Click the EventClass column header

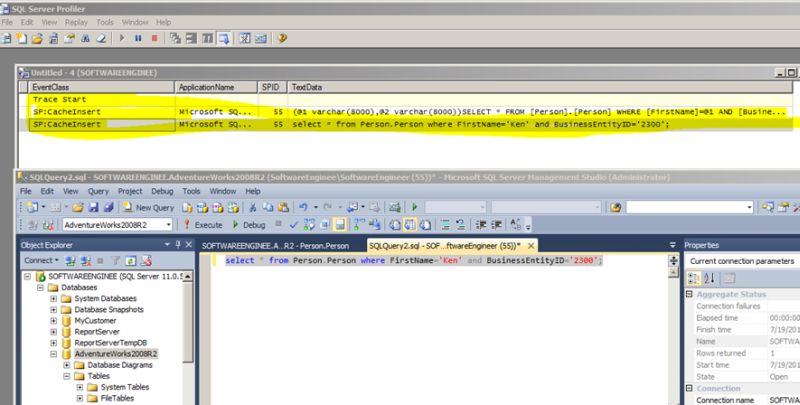click(x=101, y=87)
